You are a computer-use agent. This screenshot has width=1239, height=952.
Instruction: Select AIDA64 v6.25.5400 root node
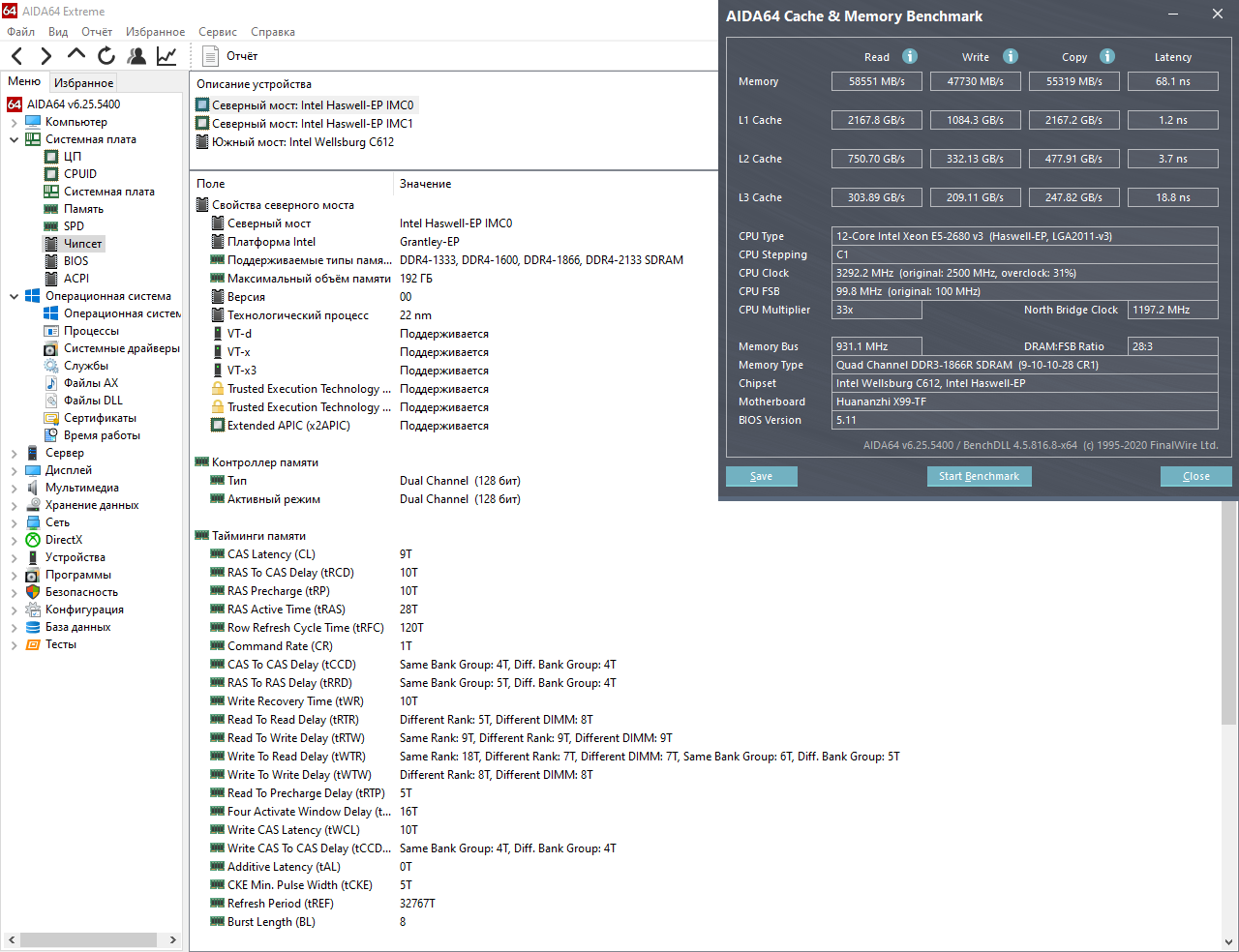click(x=74, y=104)
